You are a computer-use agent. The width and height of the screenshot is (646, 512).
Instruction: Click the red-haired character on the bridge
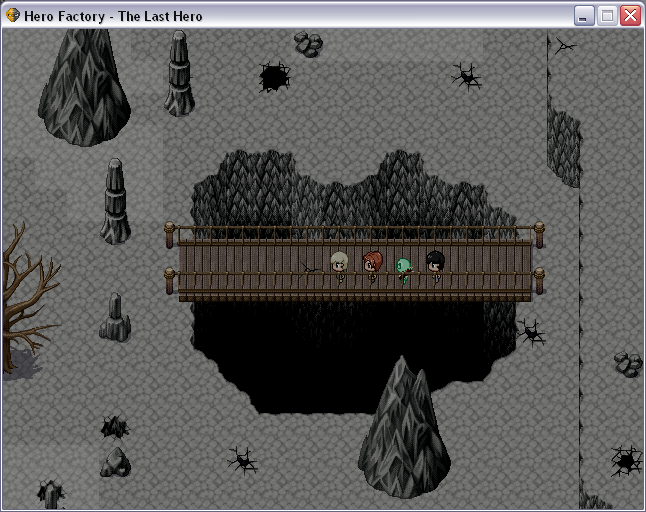[372, 267]
